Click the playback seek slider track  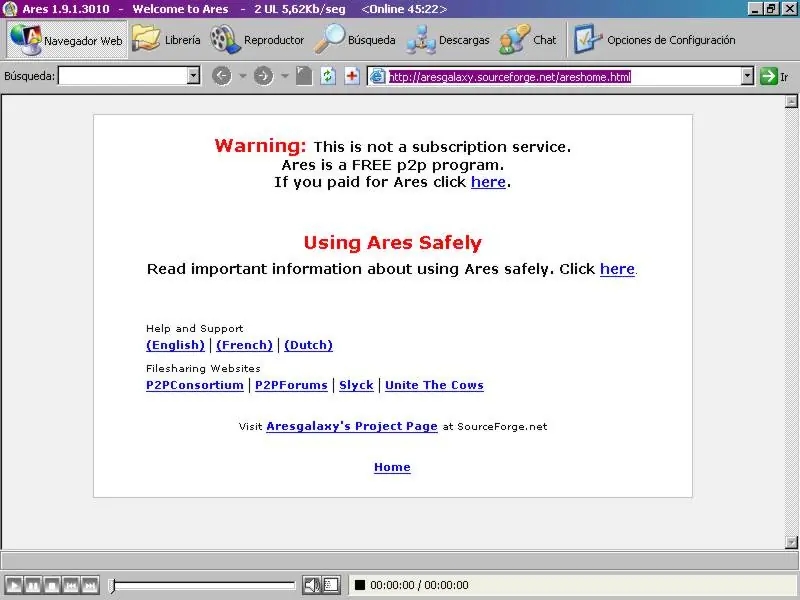204,585
